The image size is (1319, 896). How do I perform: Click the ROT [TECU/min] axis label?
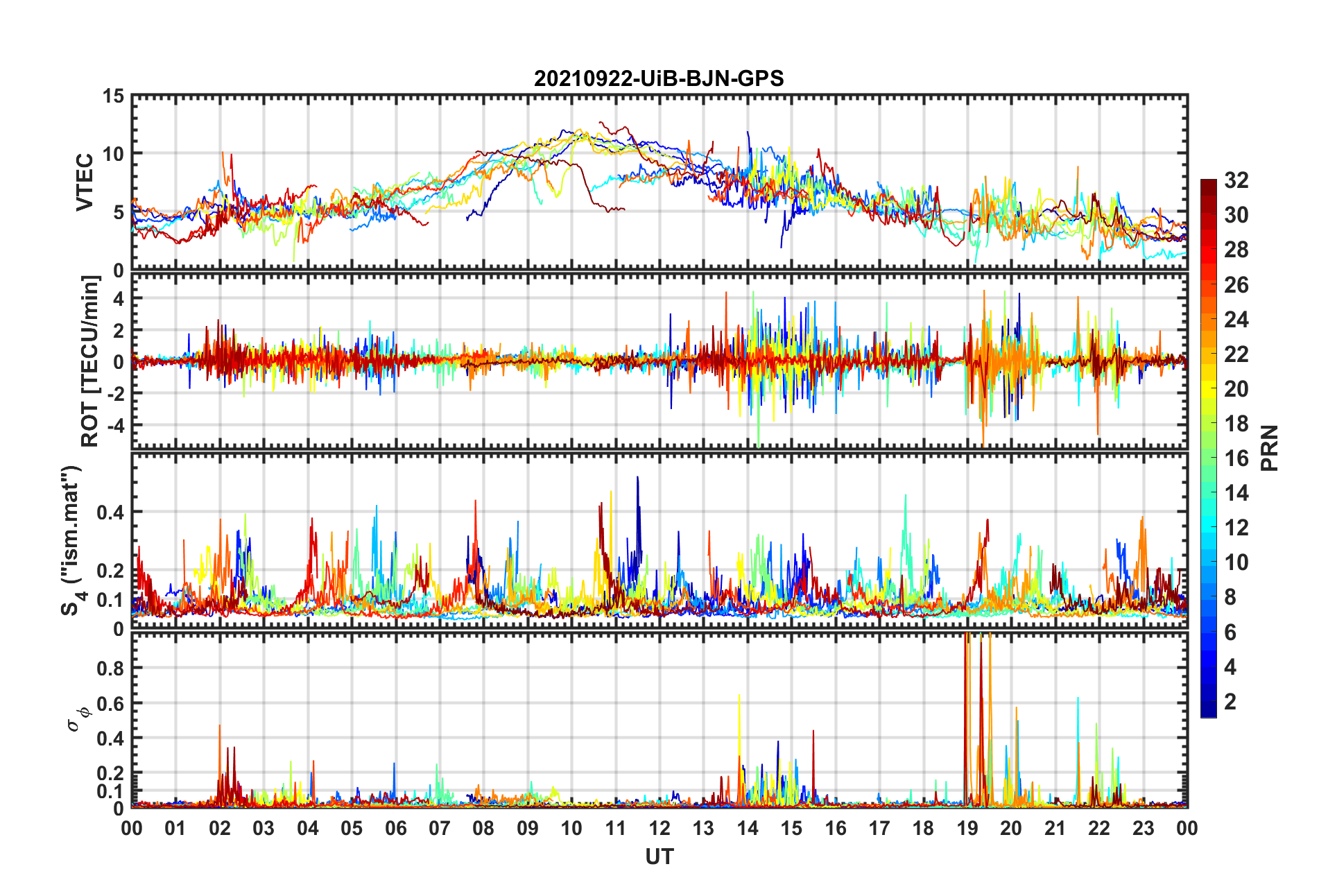pyautogui.click(x=90, y=361)
